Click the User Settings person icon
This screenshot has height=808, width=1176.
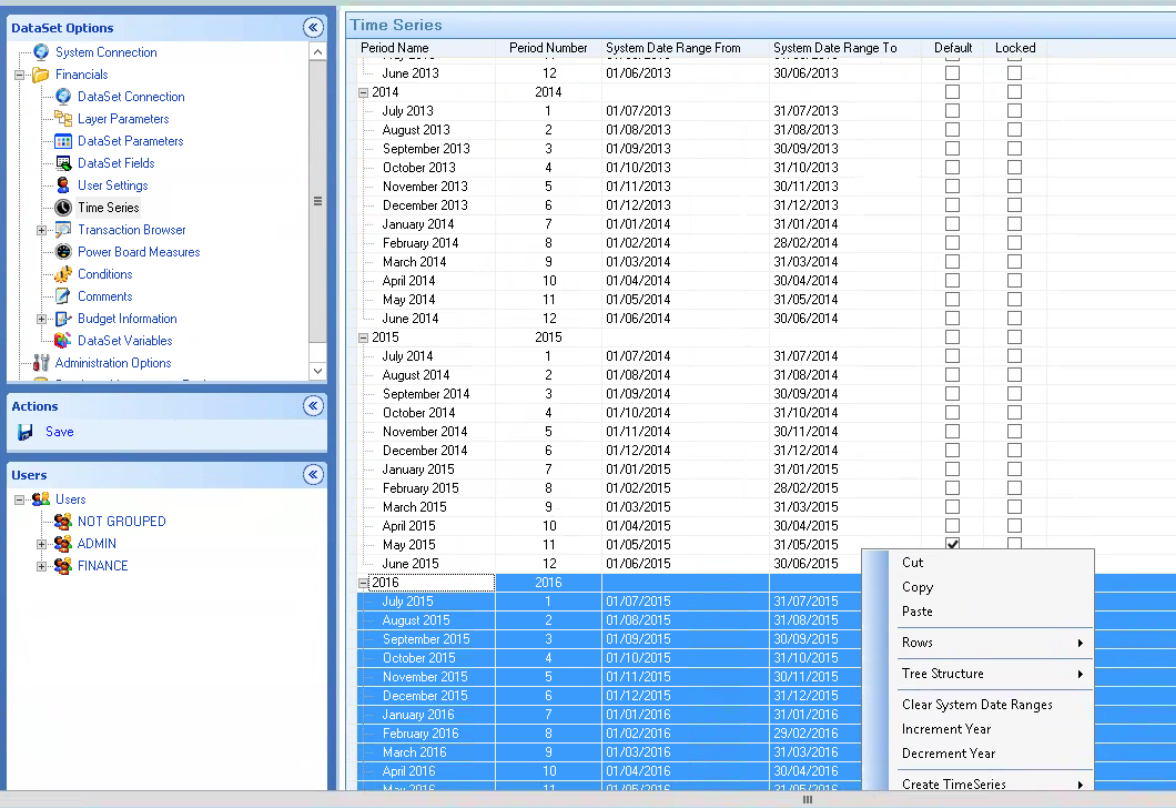click(63, 185)
